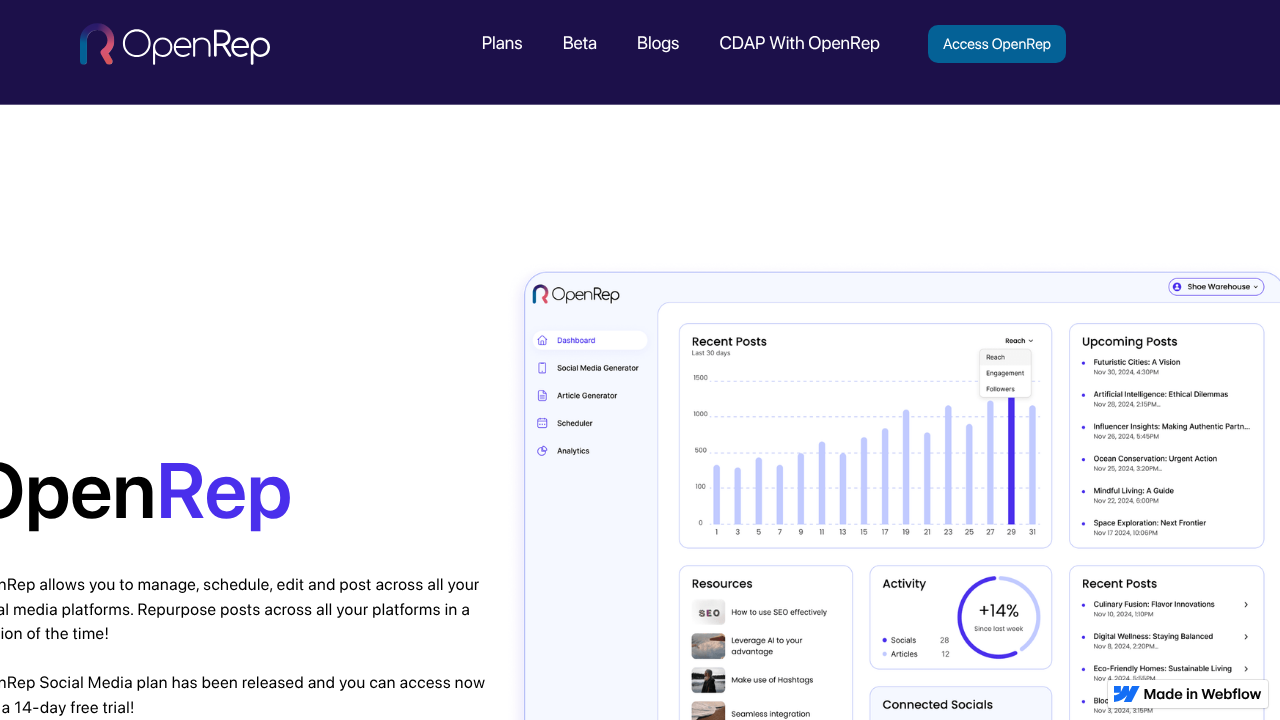Image resolution: width=1280 pixels, height=720 pixels.
Task: Switch to the Blogs navigation item
Action: coord(657,43)
